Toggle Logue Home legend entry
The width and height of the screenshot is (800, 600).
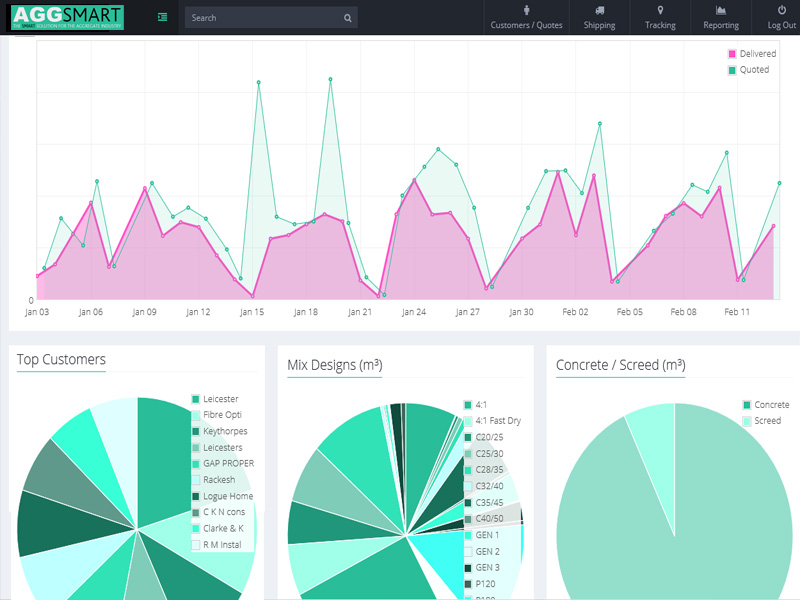coord(222,496)
